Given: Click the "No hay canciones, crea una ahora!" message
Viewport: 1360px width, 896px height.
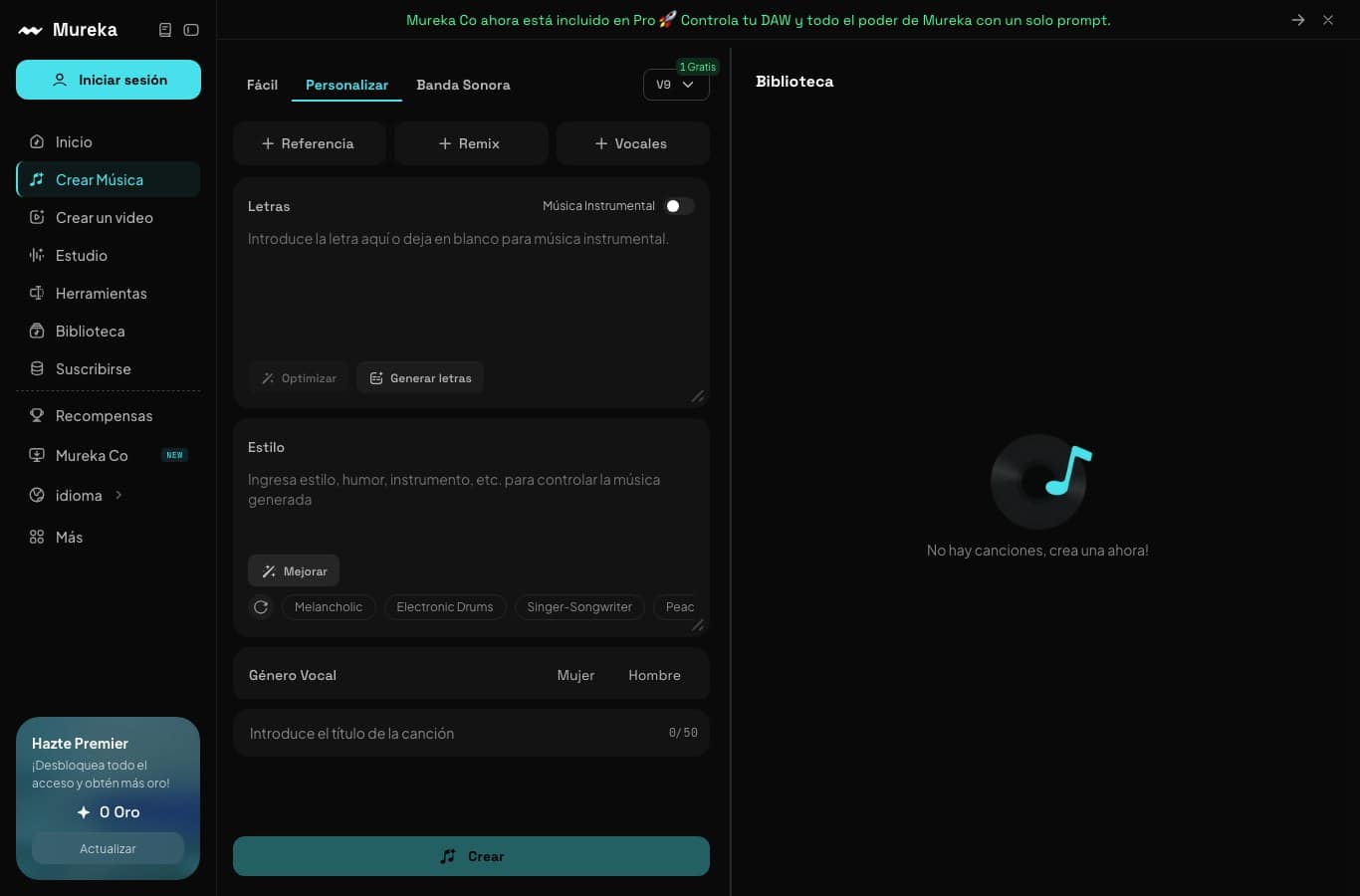Looking at the screenshot, I should point(1037,551).
